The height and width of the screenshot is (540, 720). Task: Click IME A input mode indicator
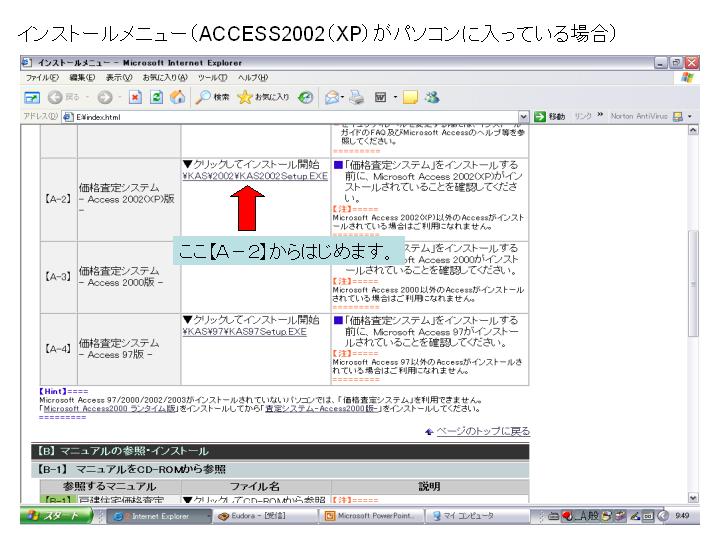coord(583,516)
